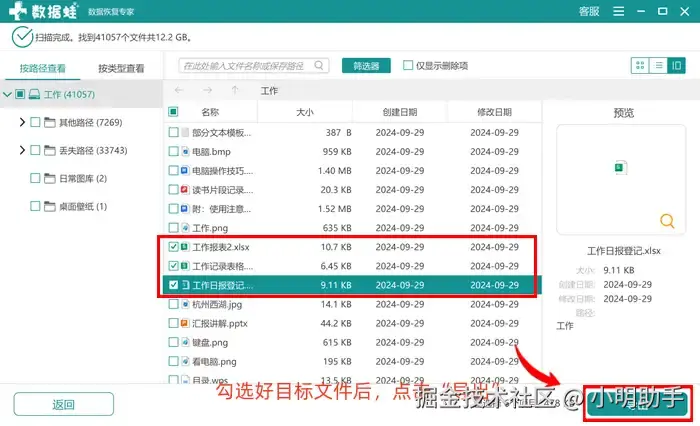Screen dimensions: 700x426
Task: Check the 日常图库 (2) checkbox
Action: point(35,178)
